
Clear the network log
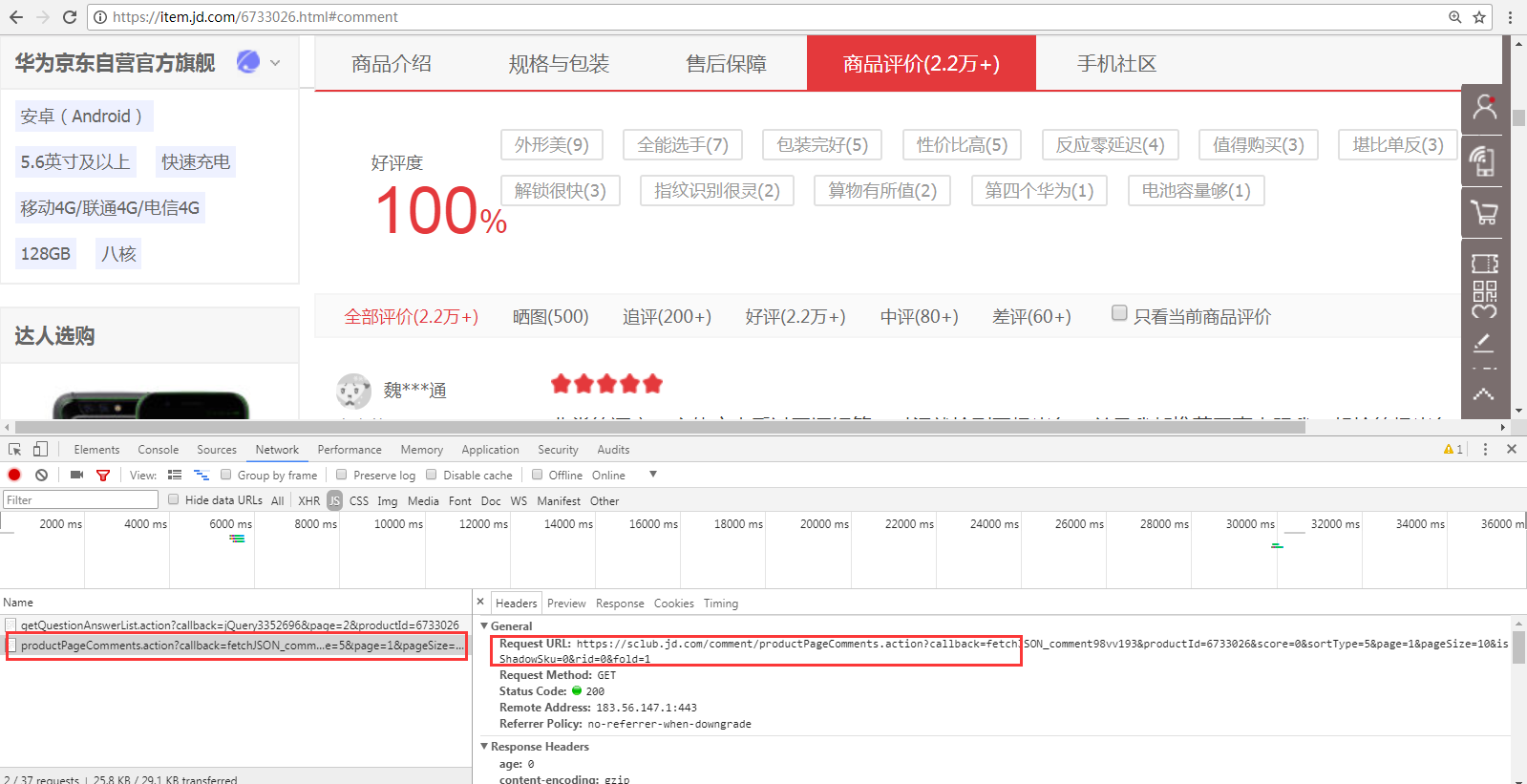click(x=41, y=475)
